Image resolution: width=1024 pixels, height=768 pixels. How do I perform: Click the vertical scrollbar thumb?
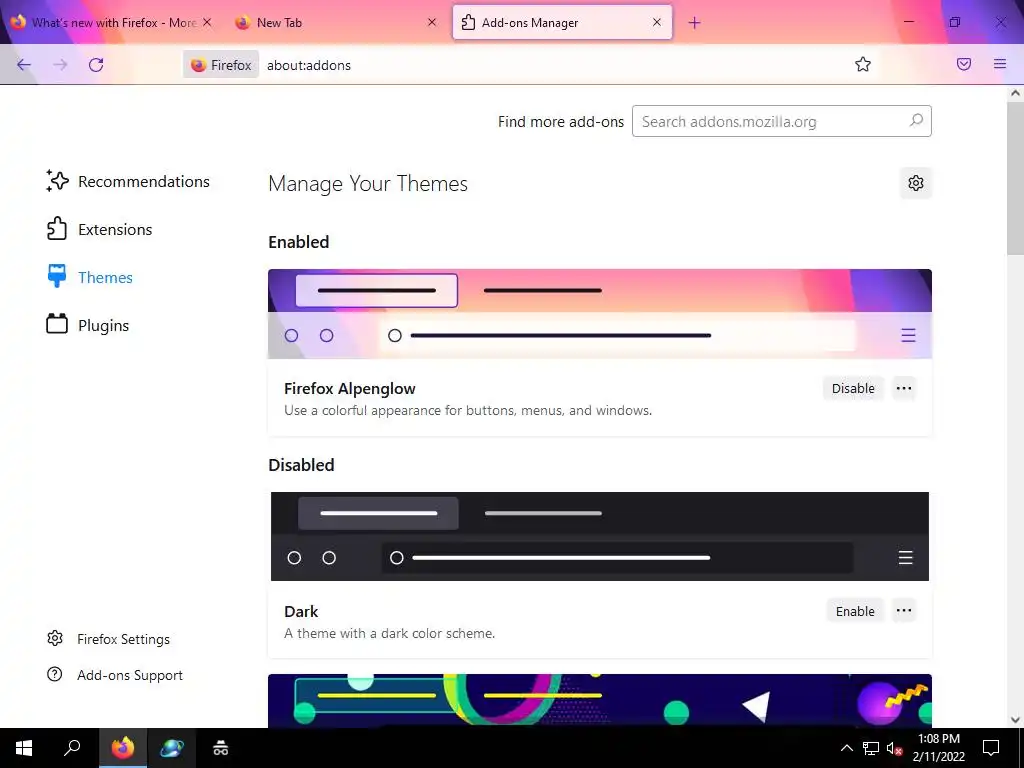tap(1015, 178)
